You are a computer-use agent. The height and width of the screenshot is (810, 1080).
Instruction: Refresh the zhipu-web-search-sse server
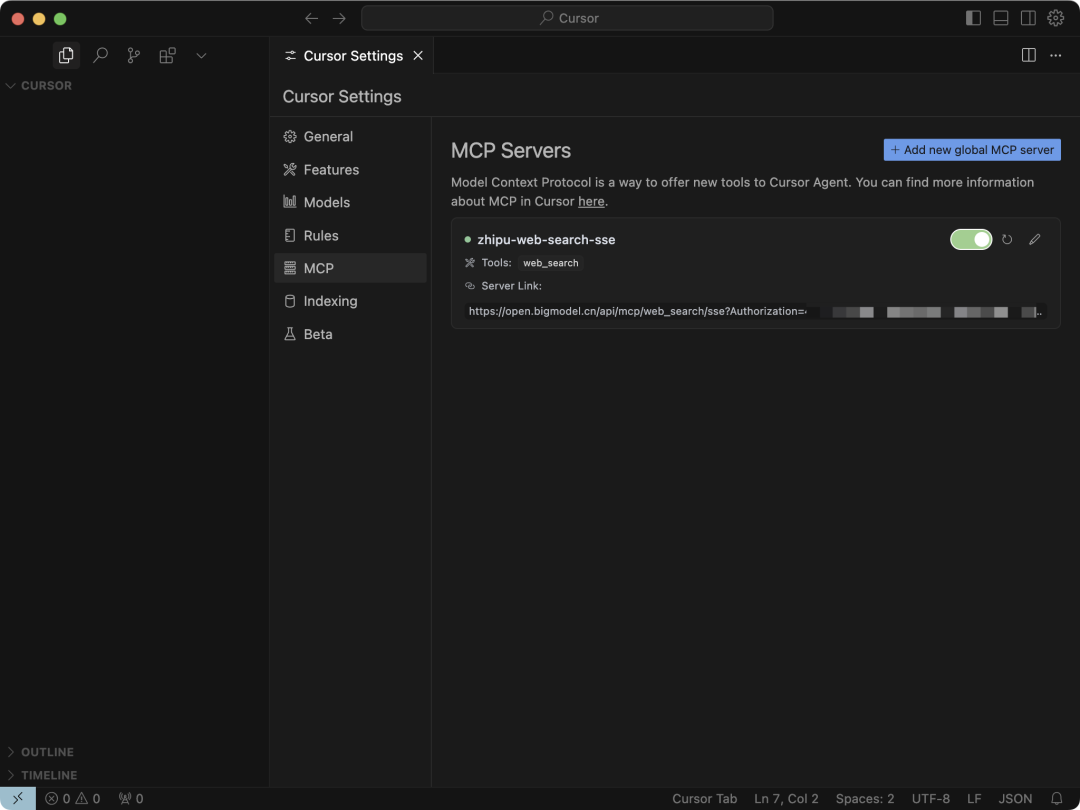click(x=1007, y=240)
